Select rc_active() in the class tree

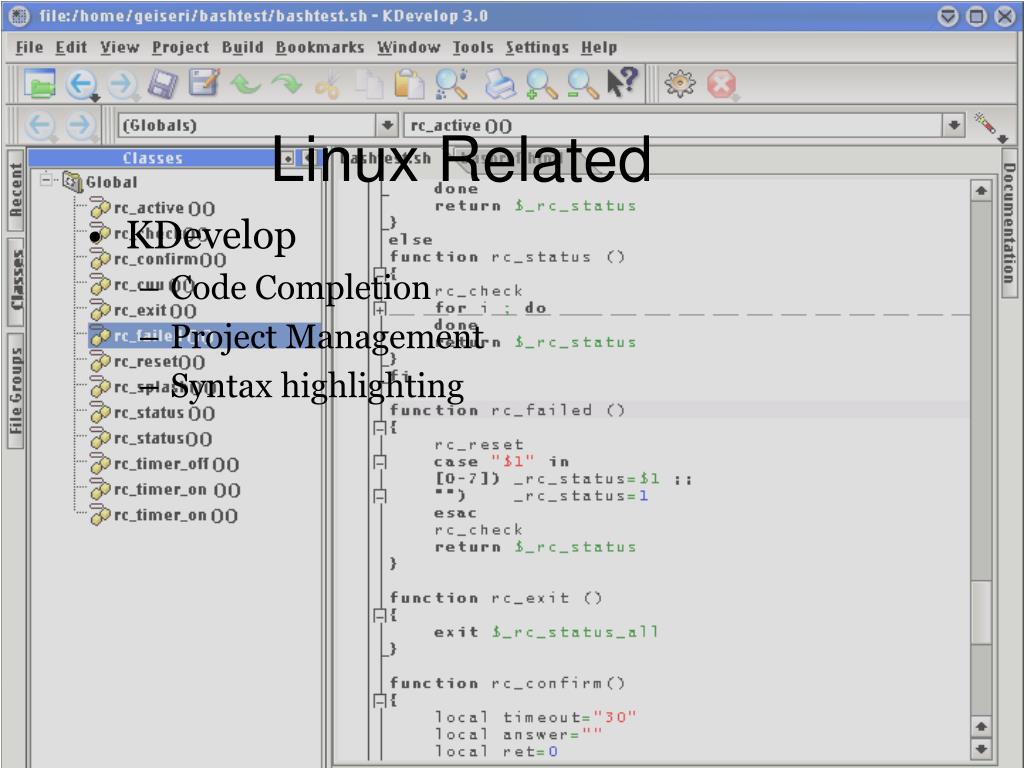(x=163, y=208)
